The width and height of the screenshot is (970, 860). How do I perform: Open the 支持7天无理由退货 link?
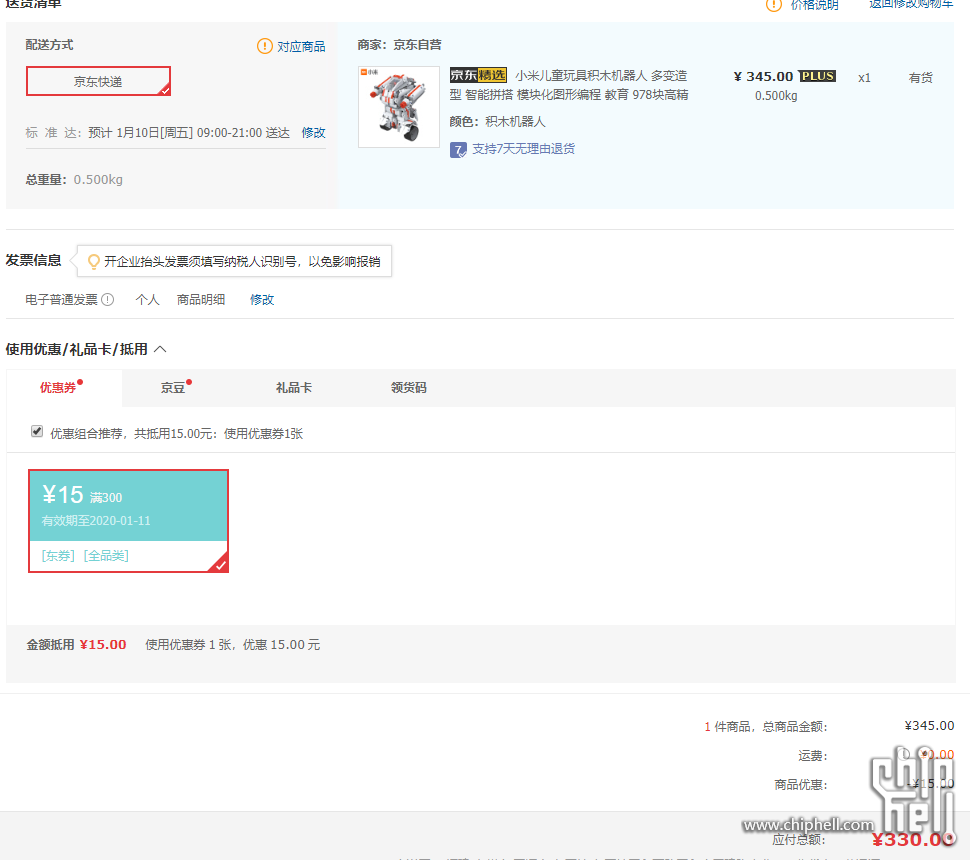[523, 149]
